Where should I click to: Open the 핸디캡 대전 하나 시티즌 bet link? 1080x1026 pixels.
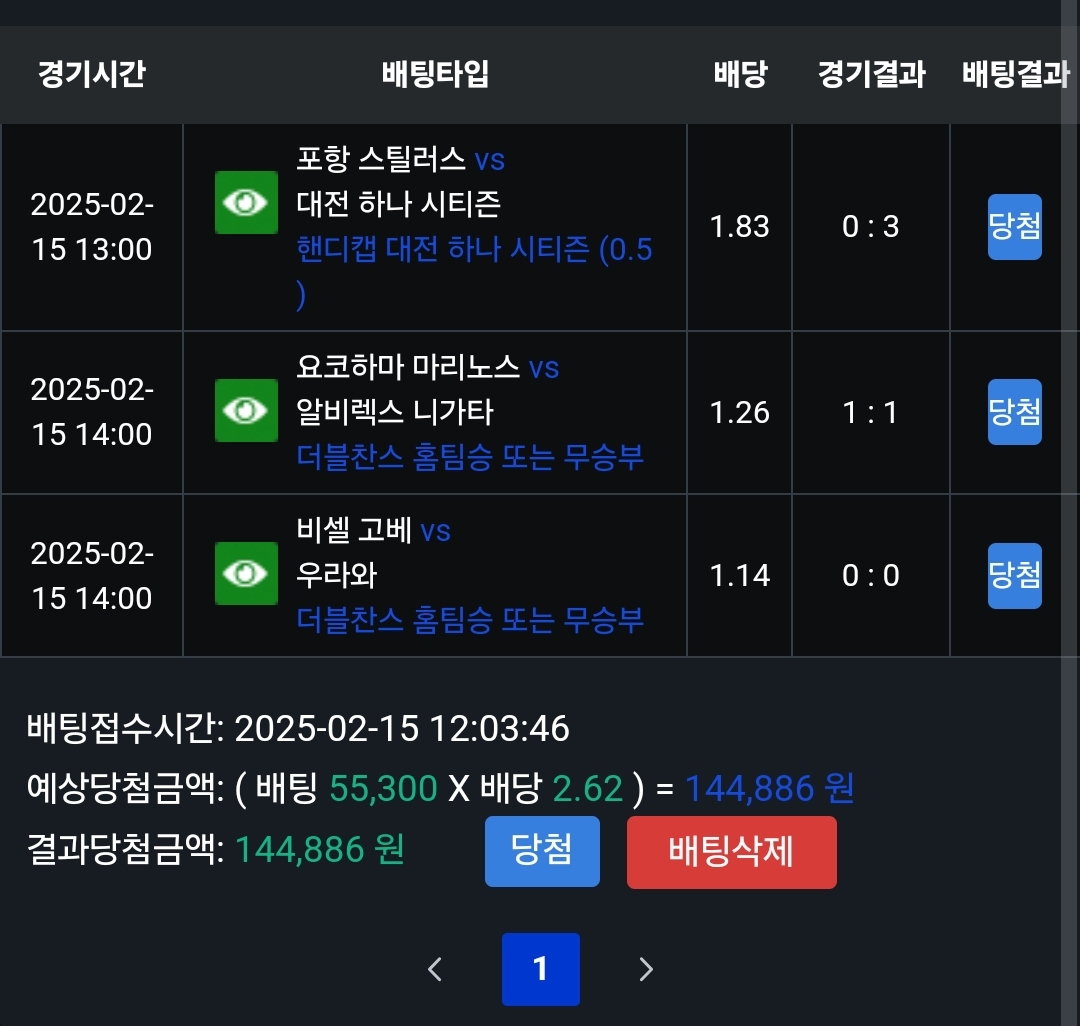[x=474, y=250]
